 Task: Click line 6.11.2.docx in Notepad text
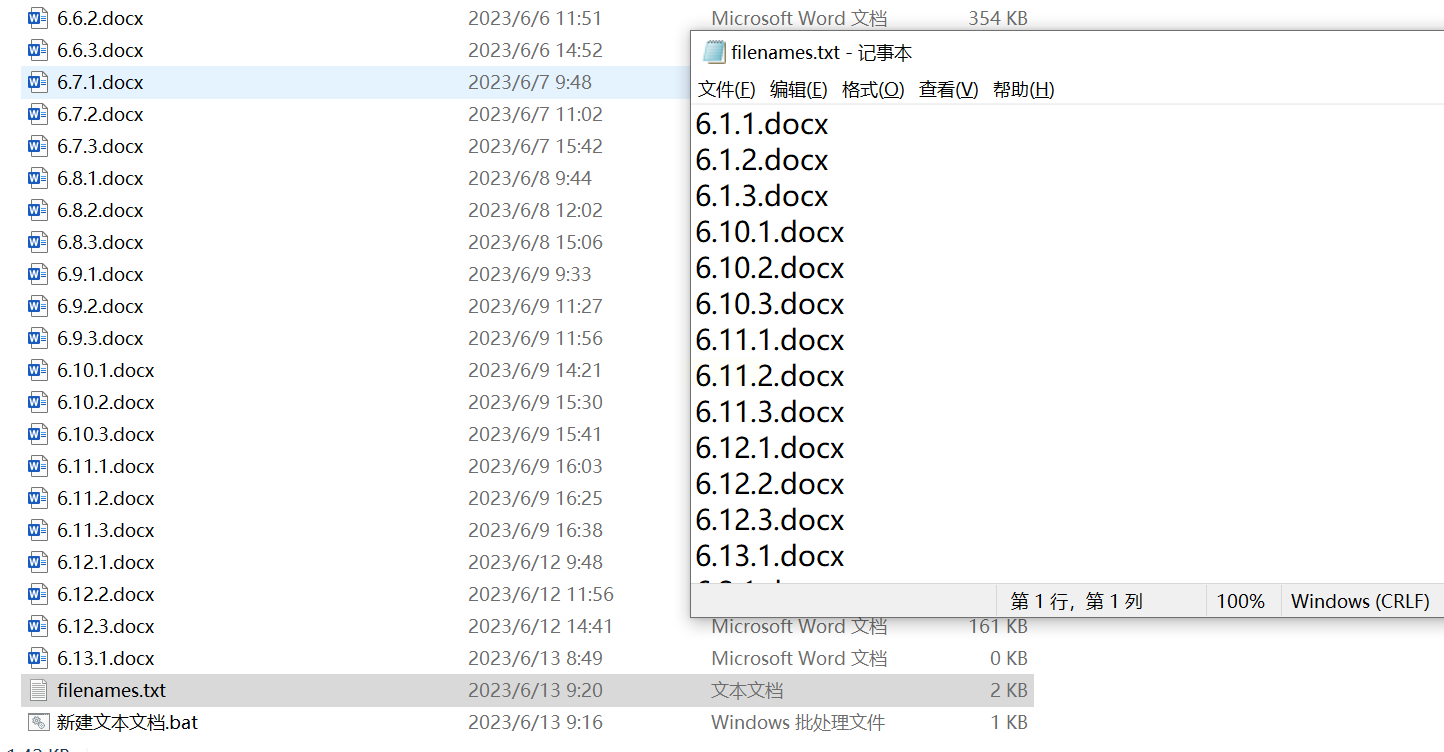[770, 376]
